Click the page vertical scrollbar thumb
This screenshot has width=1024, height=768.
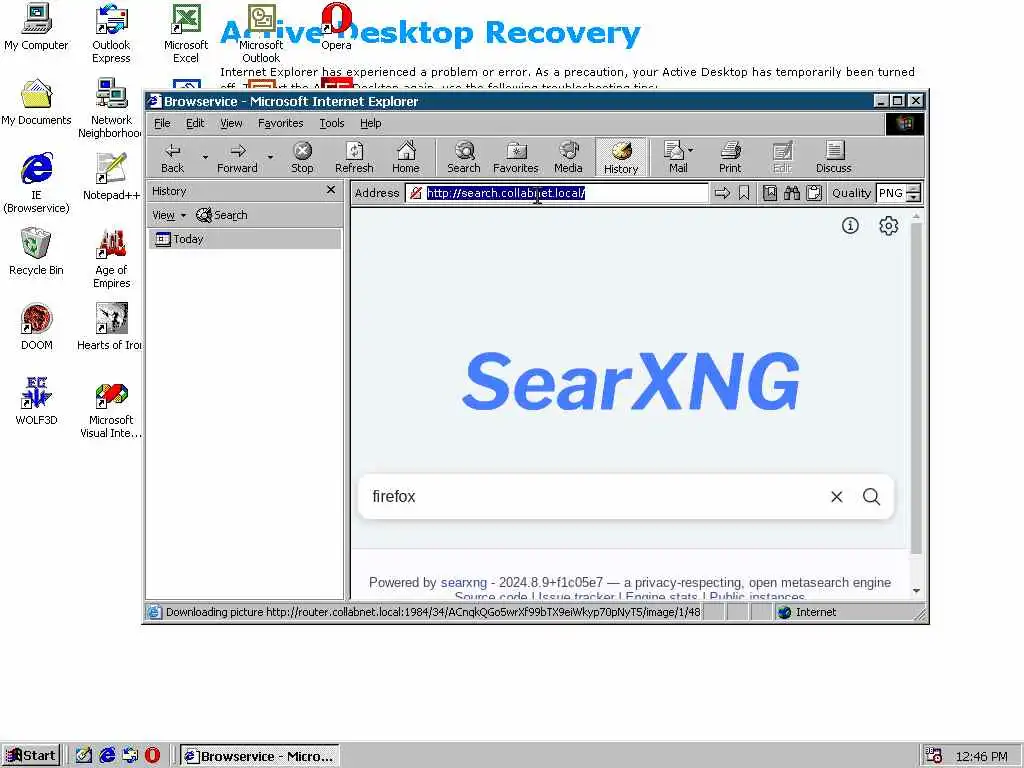(x=916, y=388)
